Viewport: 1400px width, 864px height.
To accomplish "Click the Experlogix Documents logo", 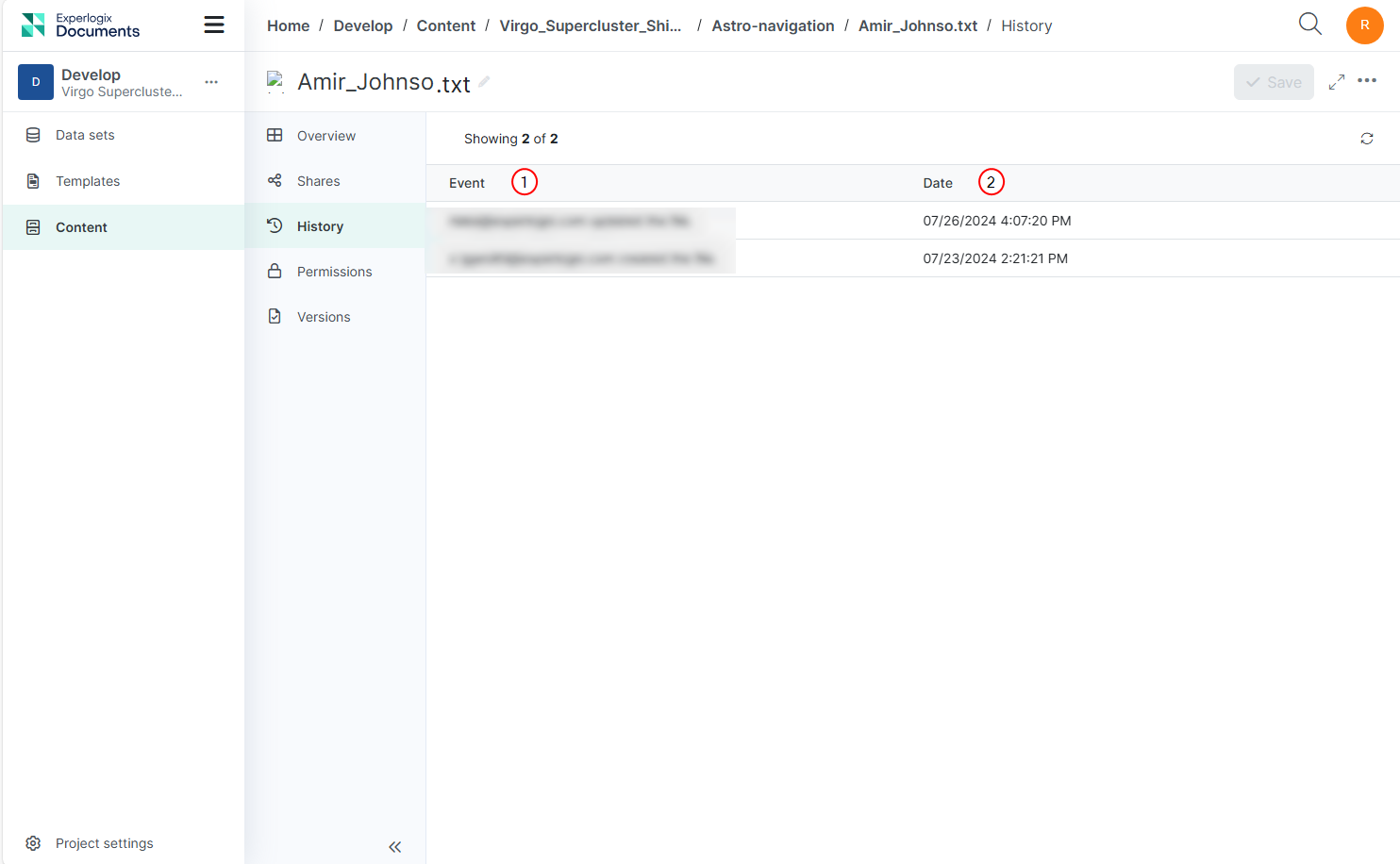I will point(80,25).
